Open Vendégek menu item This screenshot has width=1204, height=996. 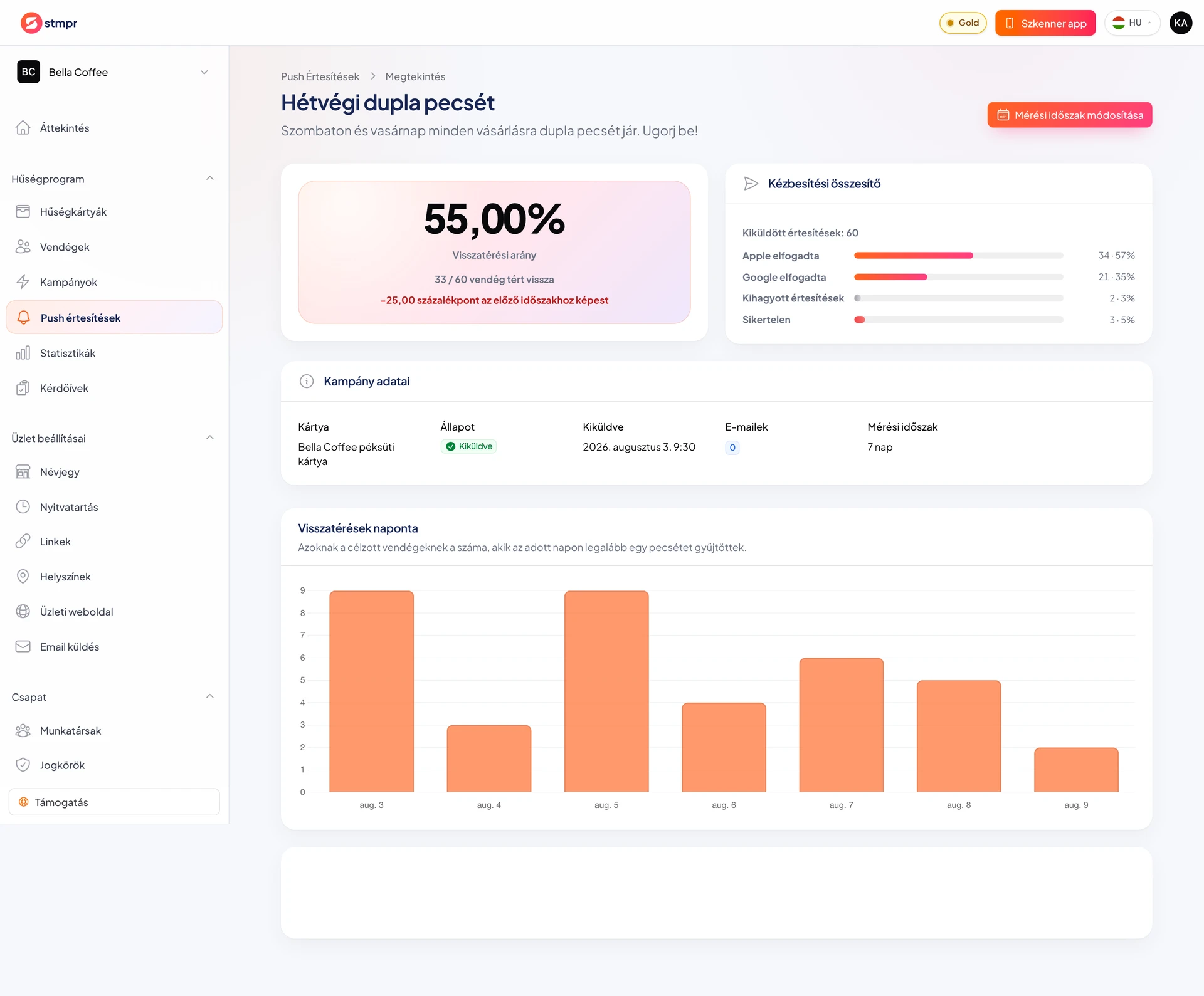pos(114,247)
